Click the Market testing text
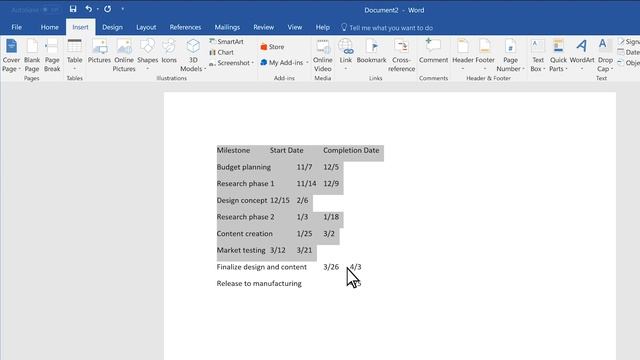This screenshot has width=640, height=360. (241, 250)
